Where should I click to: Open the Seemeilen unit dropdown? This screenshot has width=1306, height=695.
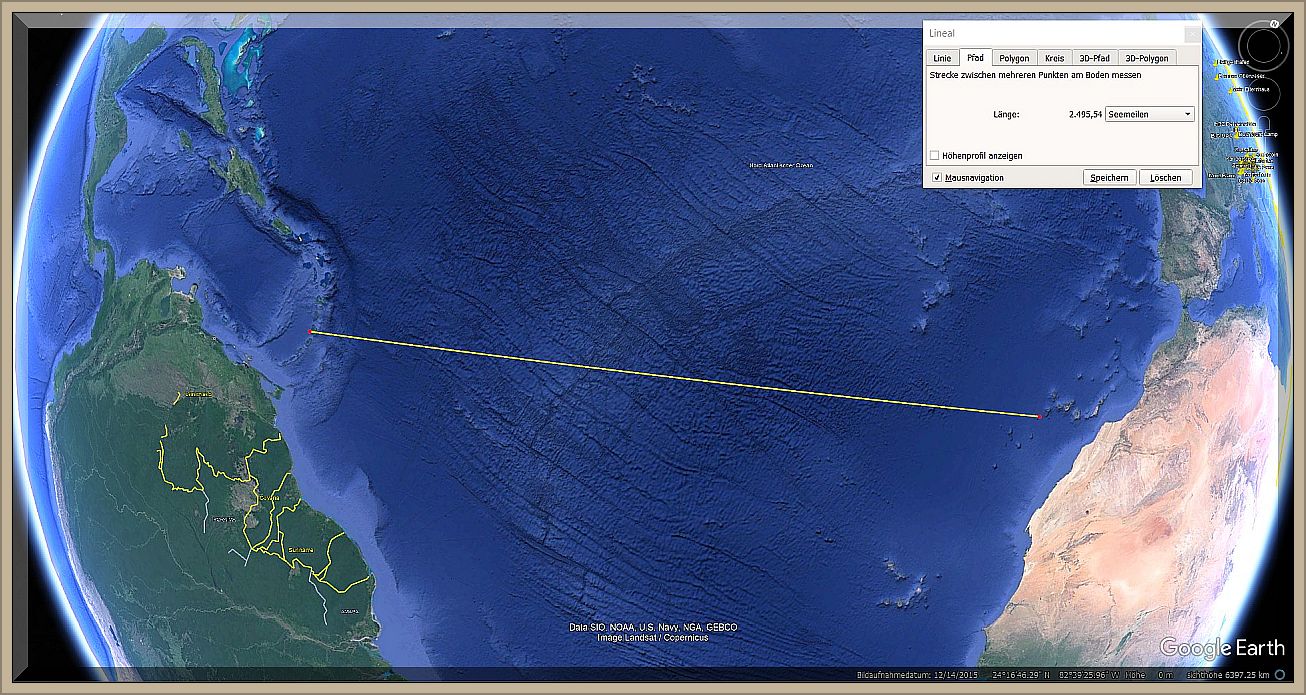(1149, 115)
